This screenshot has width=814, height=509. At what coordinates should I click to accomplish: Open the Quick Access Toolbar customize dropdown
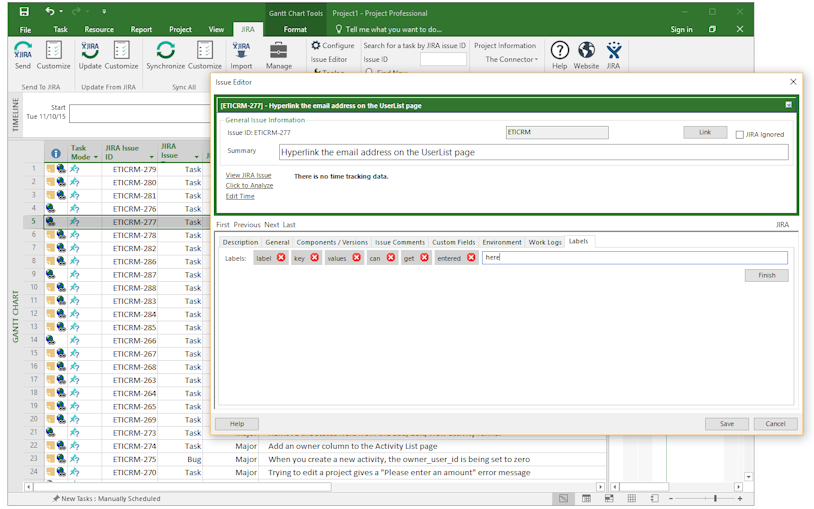pyautogui.click(x=104, y=11)
